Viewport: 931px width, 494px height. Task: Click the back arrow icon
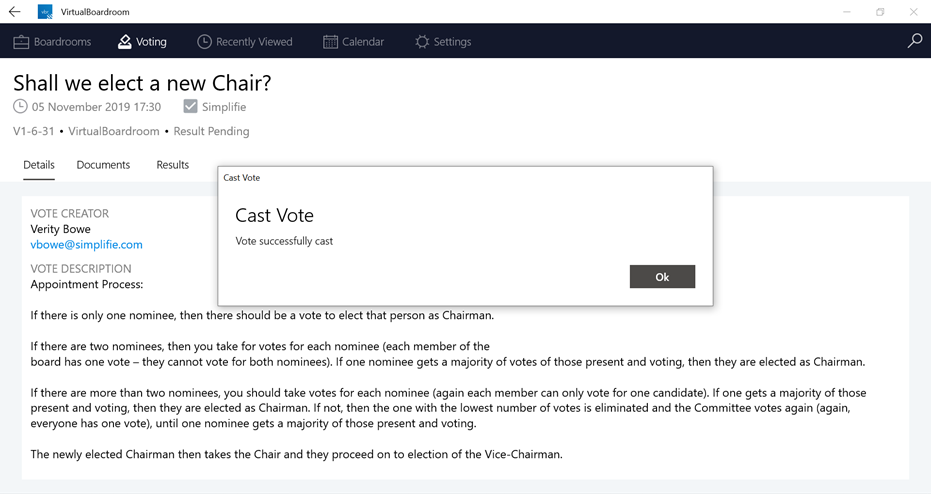[14, 11]
